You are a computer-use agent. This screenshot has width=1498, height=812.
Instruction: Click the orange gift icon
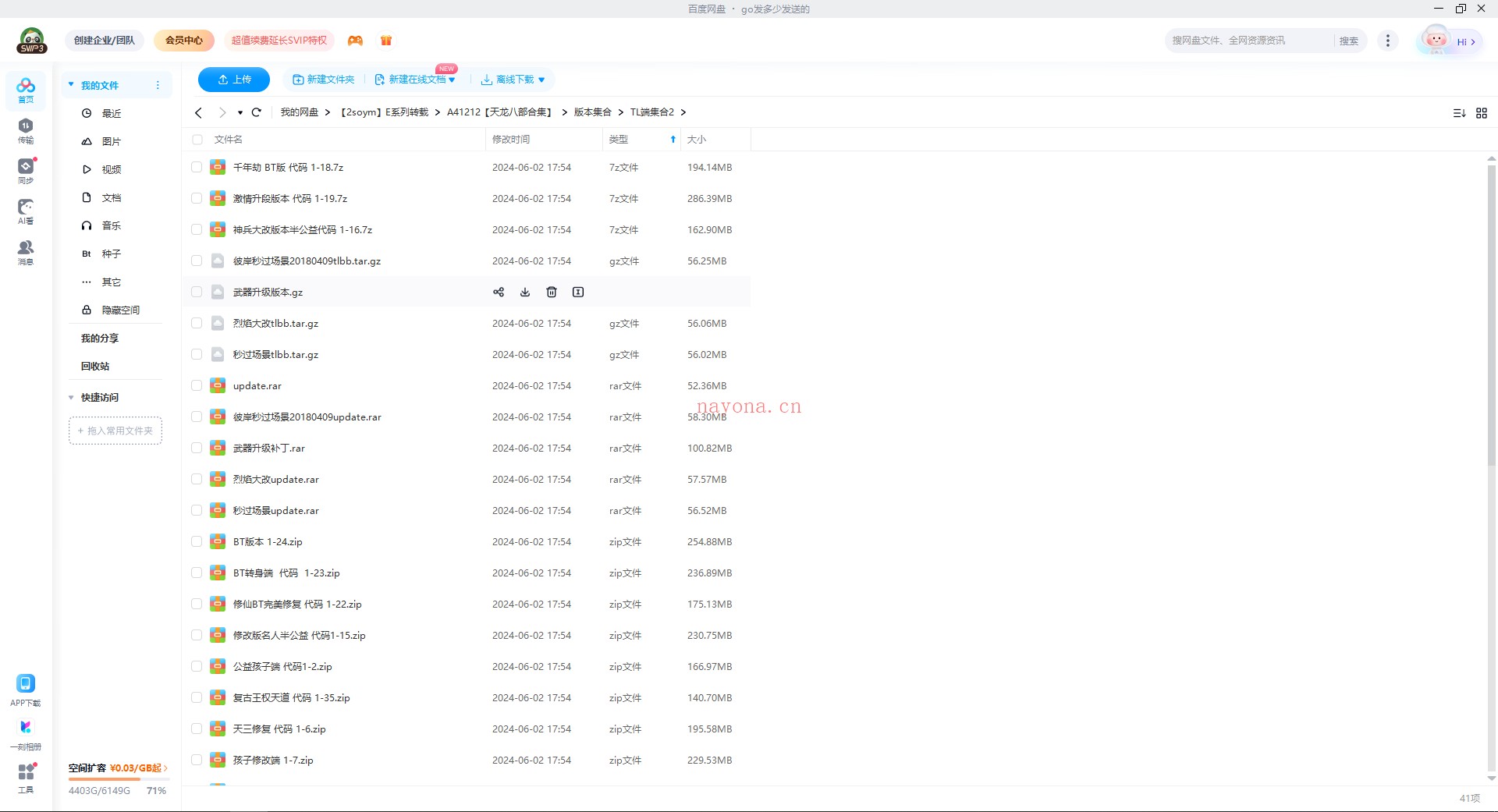[386, 41]
